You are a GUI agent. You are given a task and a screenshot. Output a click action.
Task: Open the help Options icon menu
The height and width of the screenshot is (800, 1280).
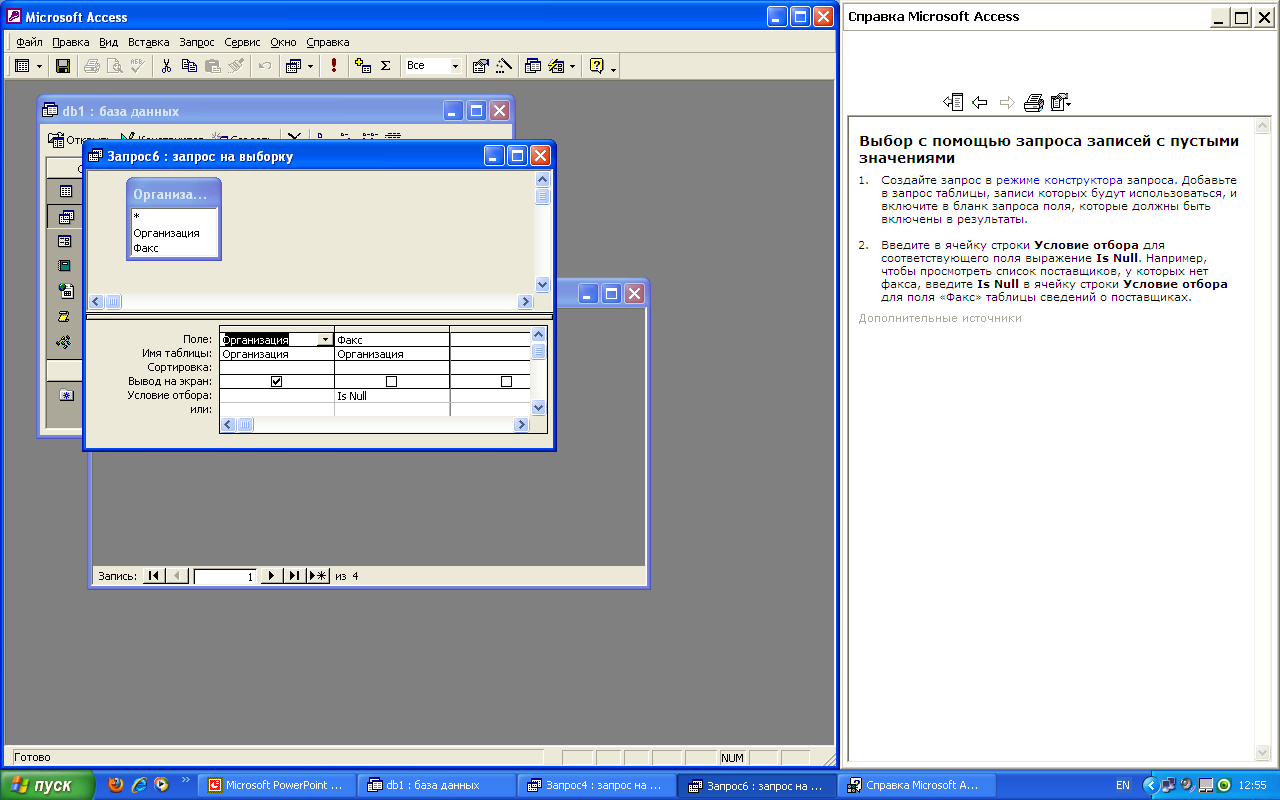(x=1061, y=102)
